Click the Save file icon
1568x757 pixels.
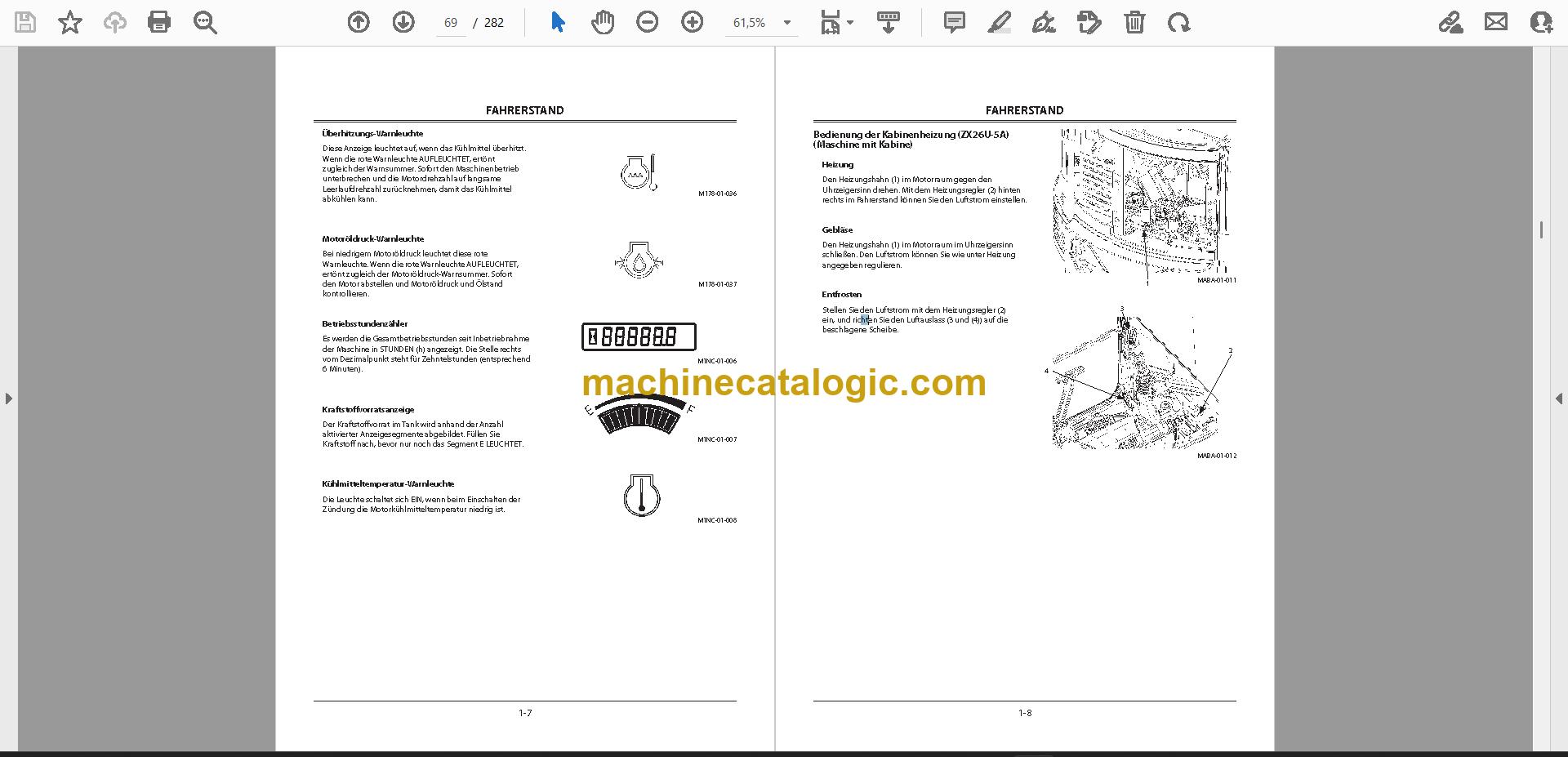click(x=25, y=22)
